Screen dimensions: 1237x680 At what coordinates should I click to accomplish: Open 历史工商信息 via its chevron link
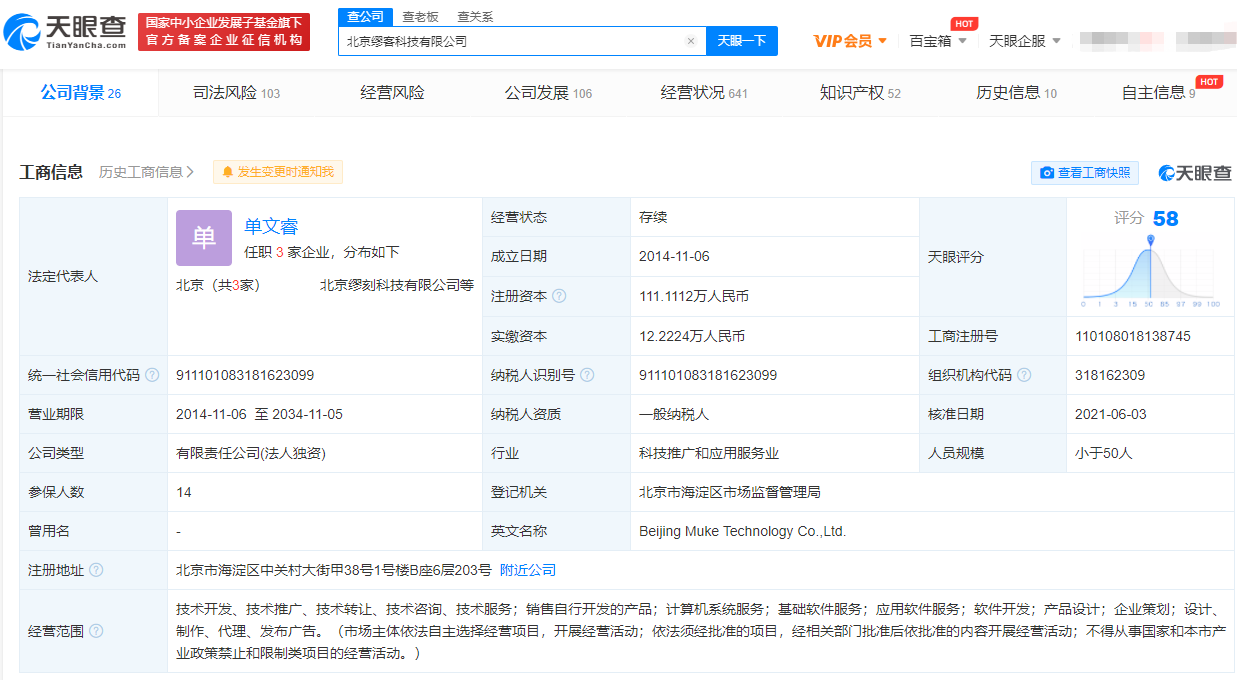pos(147,172)
